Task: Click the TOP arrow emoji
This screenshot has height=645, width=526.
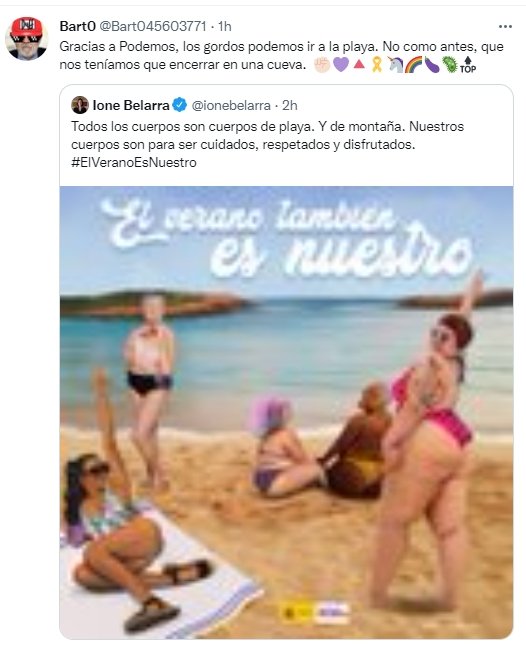Action: click(x=468, y=65)
